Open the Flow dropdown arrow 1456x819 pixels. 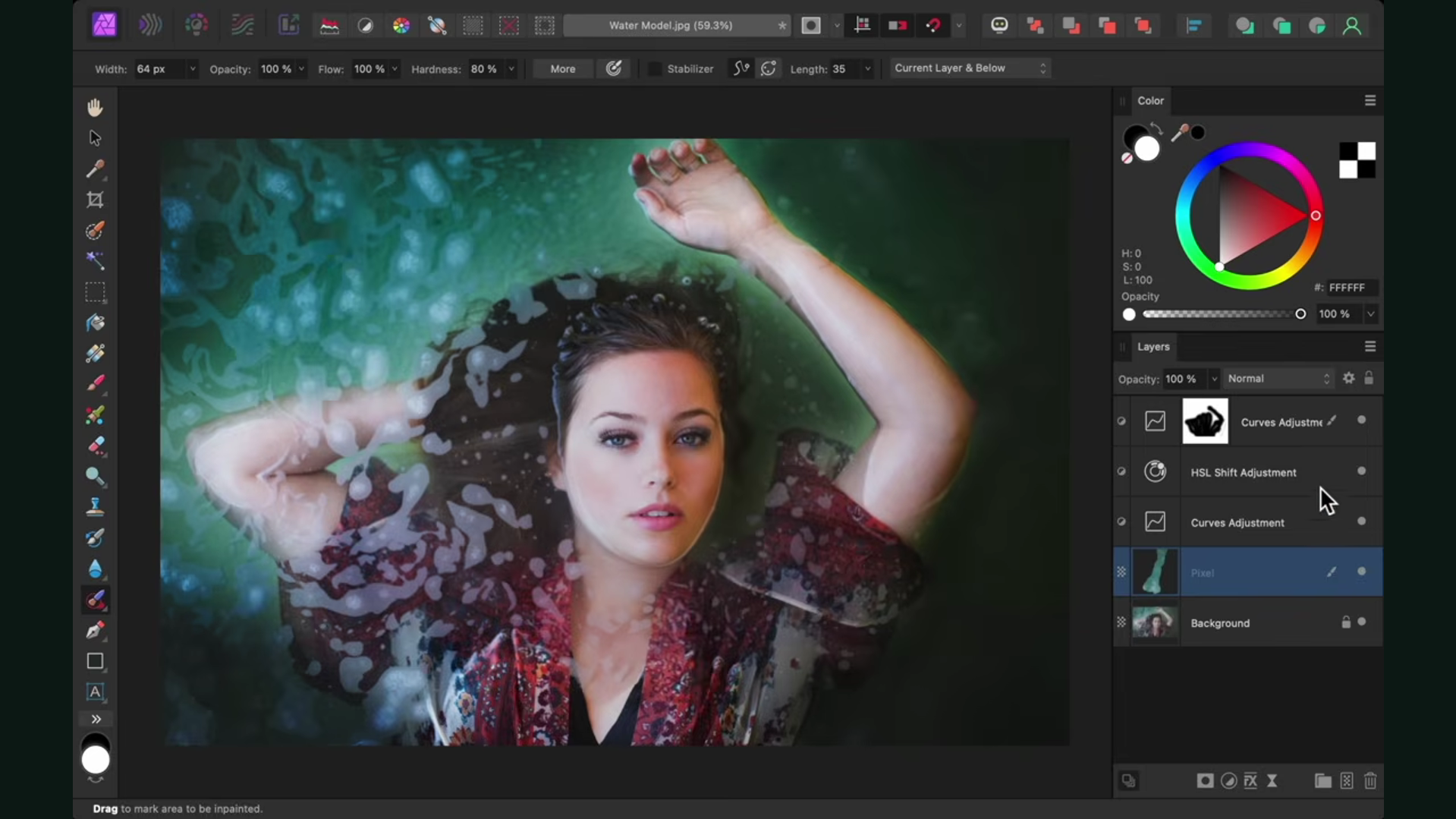click(395, 69)
